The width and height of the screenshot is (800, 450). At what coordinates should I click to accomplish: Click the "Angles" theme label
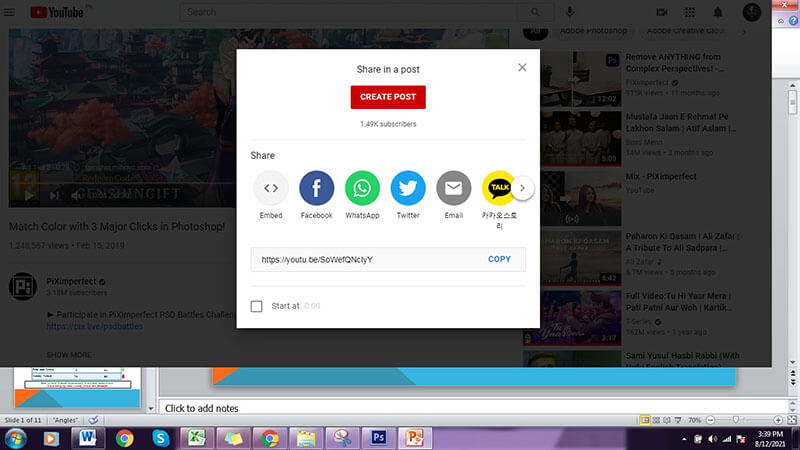(66, 420)
